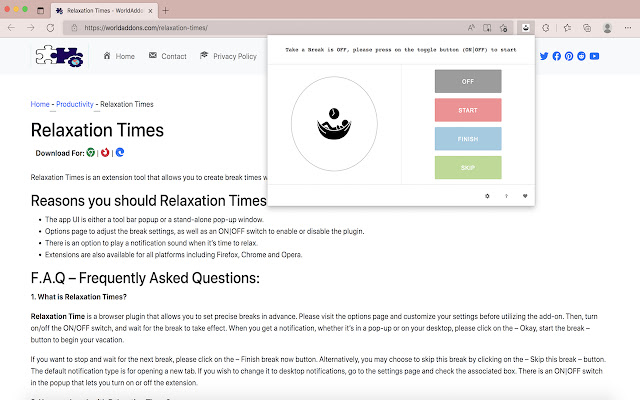Toggle the OFF switch in the popup

coord(468,81)
